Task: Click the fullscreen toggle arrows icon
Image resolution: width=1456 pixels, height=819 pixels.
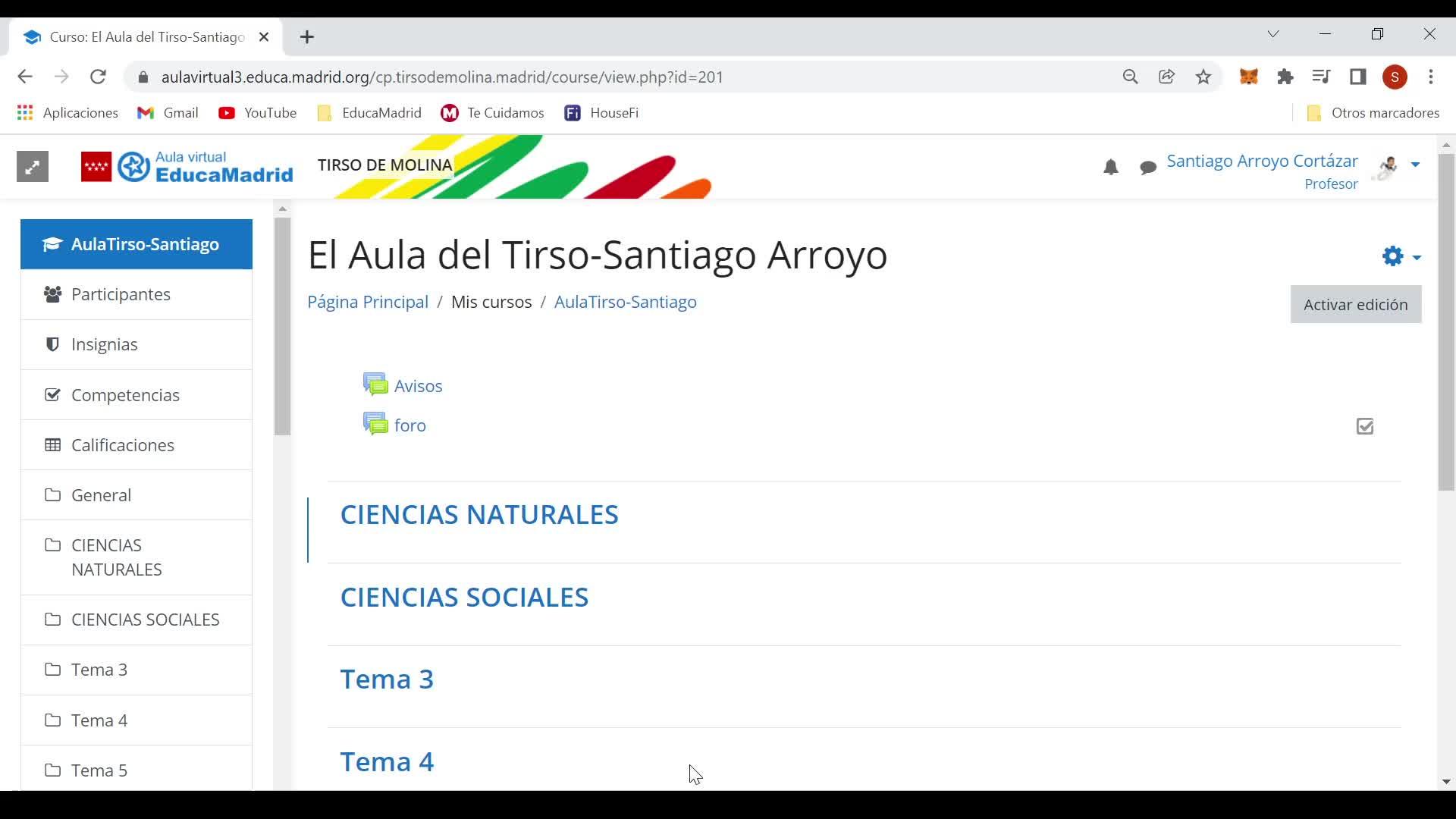Action: pos(33,167)
